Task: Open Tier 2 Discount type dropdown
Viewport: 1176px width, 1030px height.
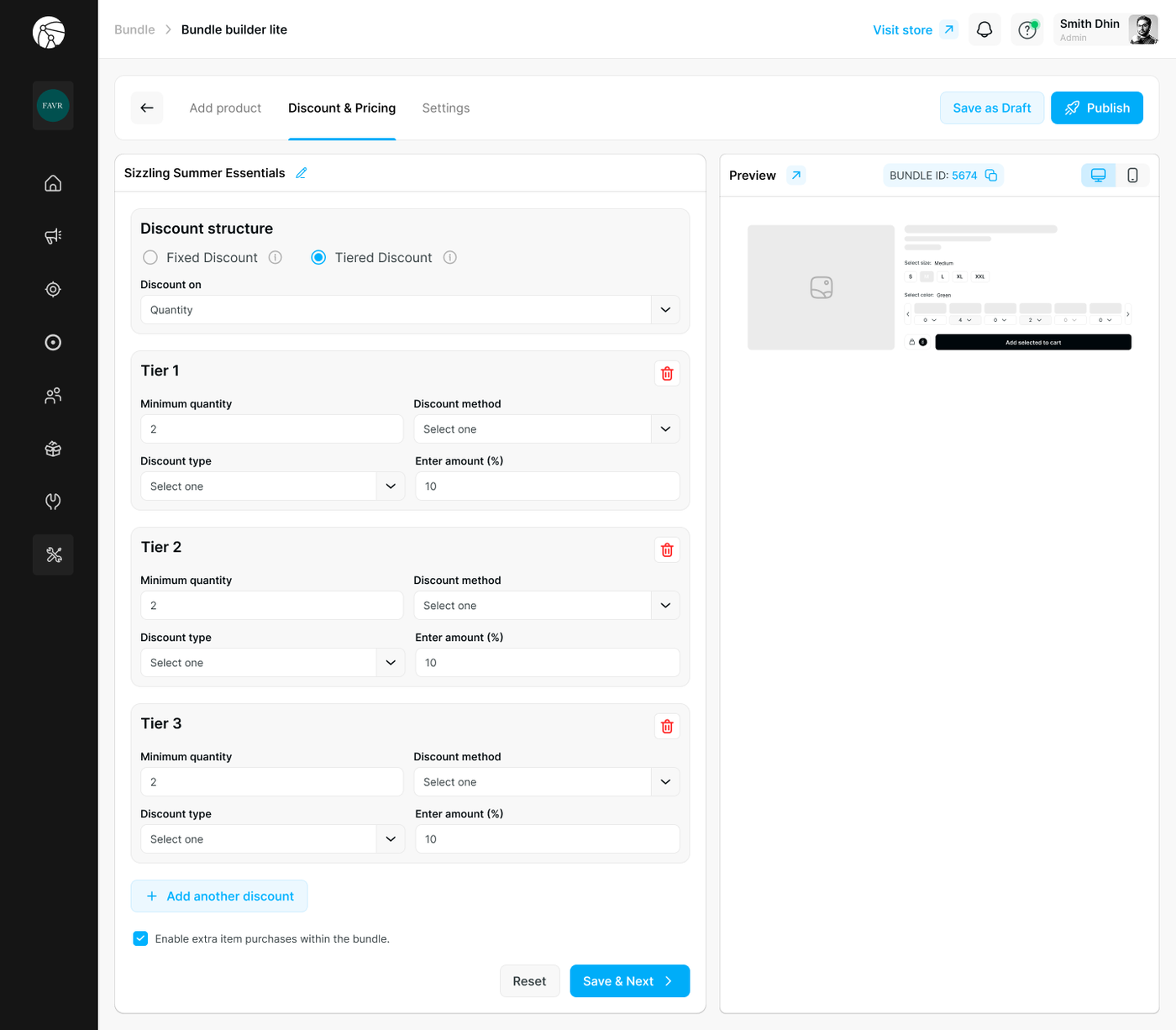Action: coord(273,663)
